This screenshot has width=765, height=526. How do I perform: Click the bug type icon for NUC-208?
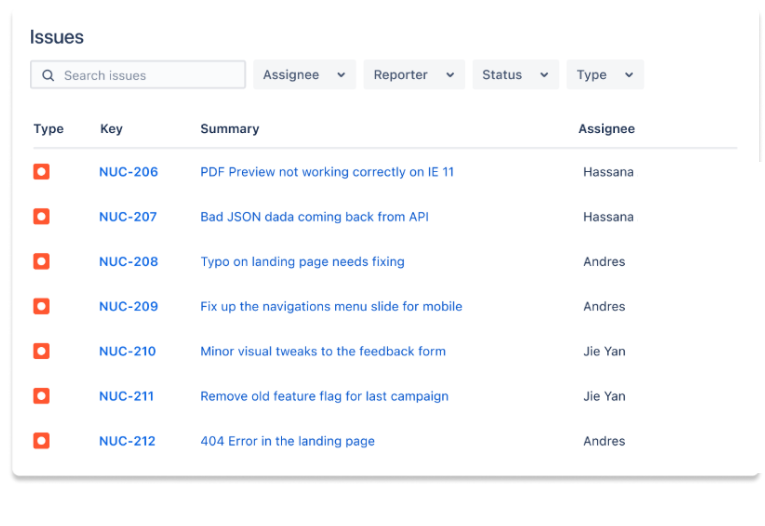(41, 262)
